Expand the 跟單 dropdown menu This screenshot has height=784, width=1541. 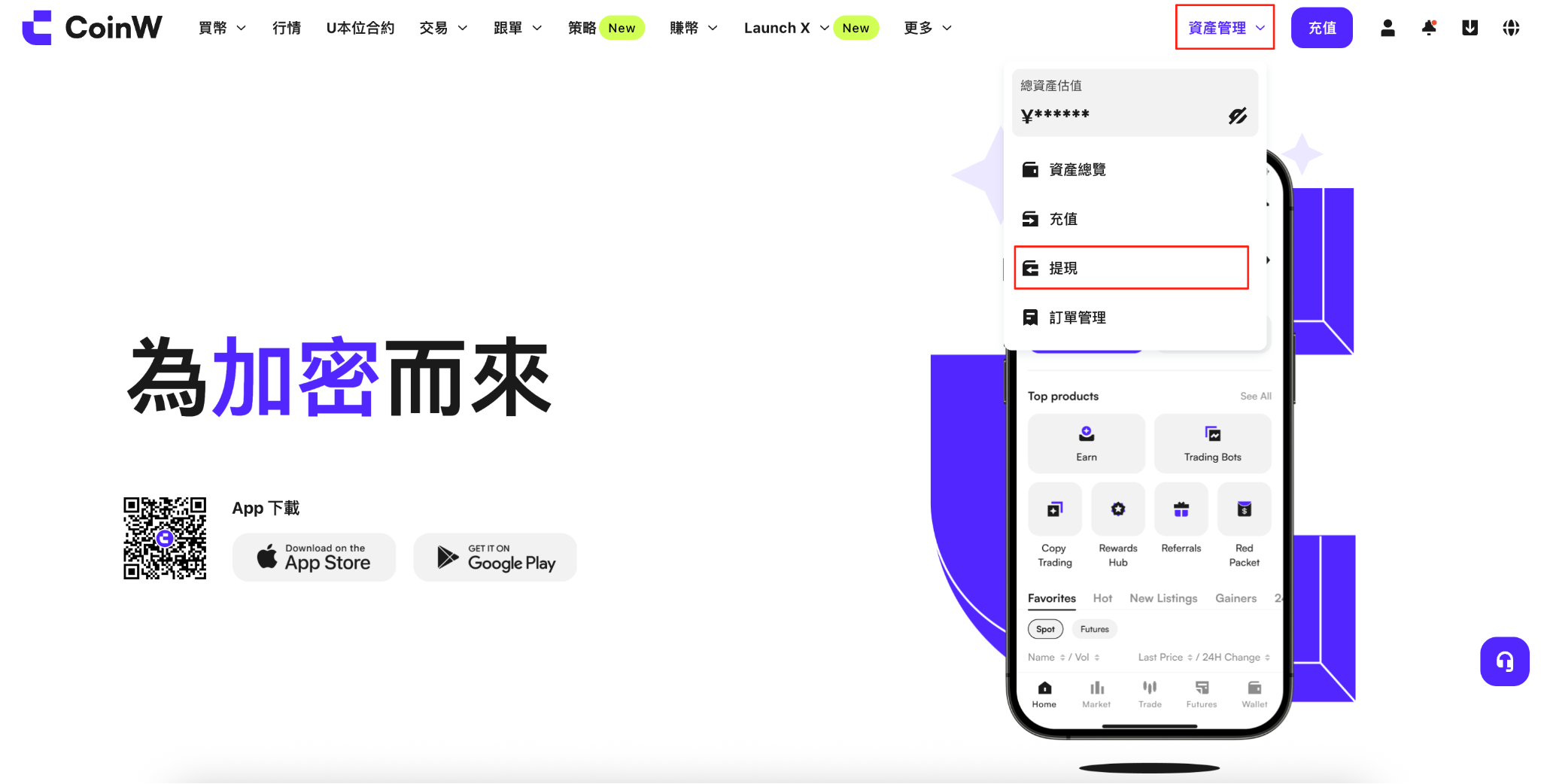click(518, 28)
